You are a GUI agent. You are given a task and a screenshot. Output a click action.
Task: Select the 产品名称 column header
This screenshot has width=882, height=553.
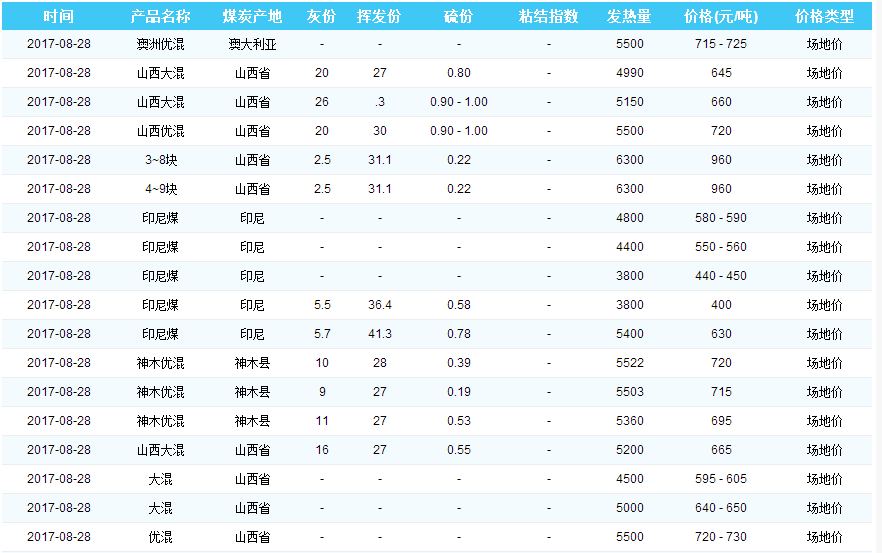(x=160, y=17)
